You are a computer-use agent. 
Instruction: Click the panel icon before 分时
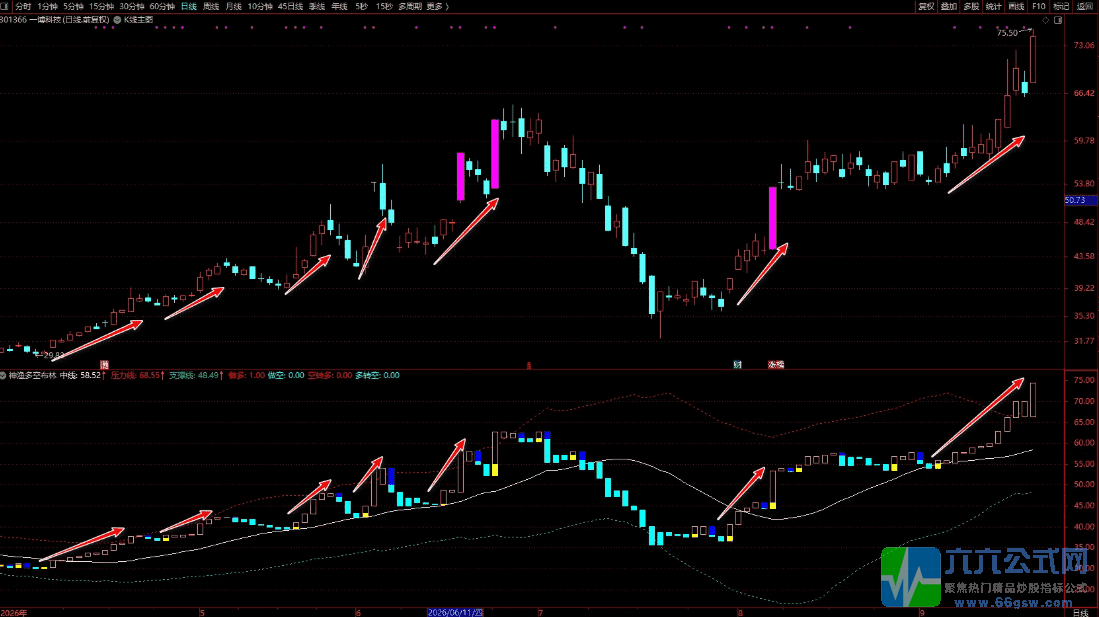coord(4,6)
